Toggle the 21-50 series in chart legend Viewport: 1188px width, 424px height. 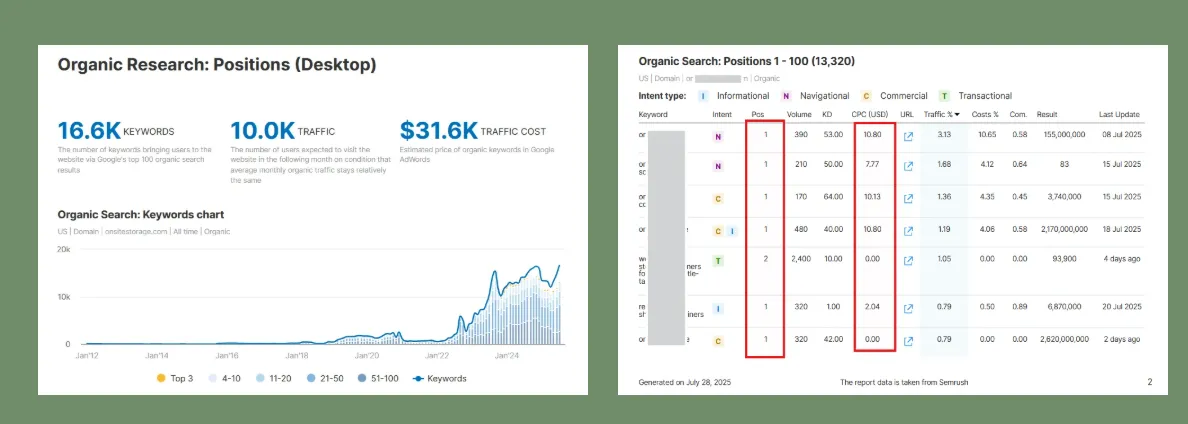click(x=325, y=378)
